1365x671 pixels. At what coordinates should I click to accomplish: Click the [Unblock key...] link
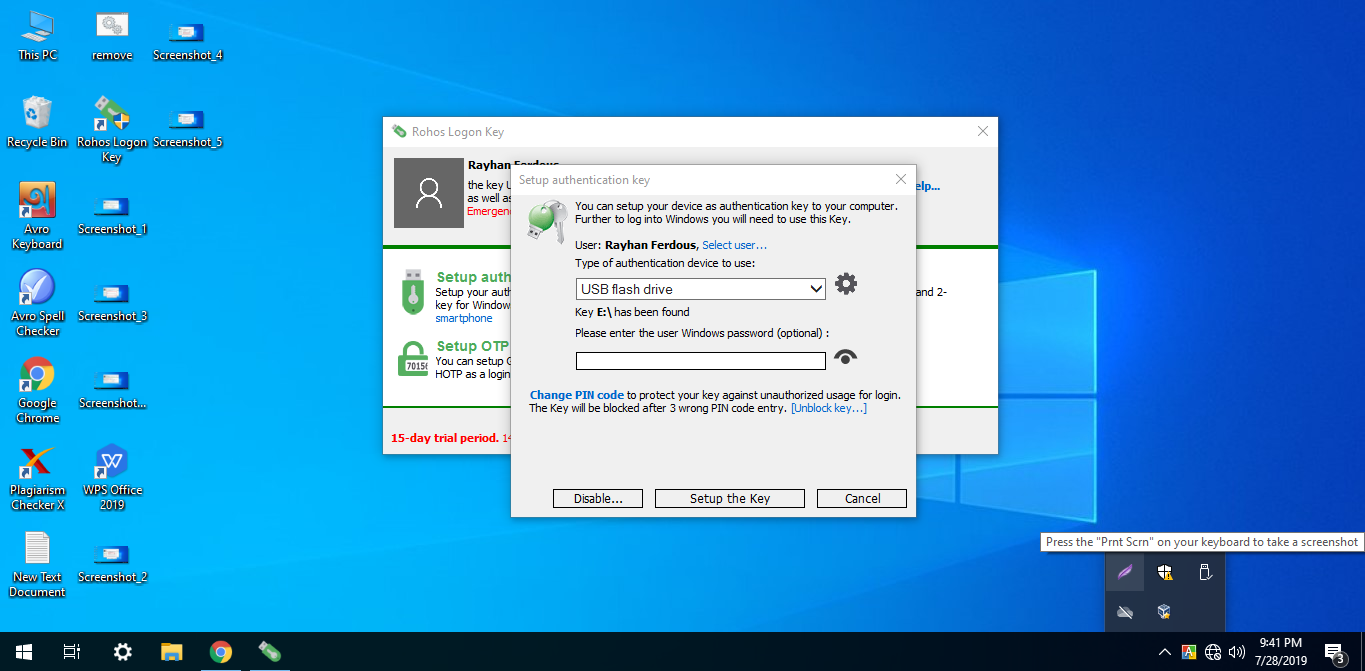[x=829, y=408]
